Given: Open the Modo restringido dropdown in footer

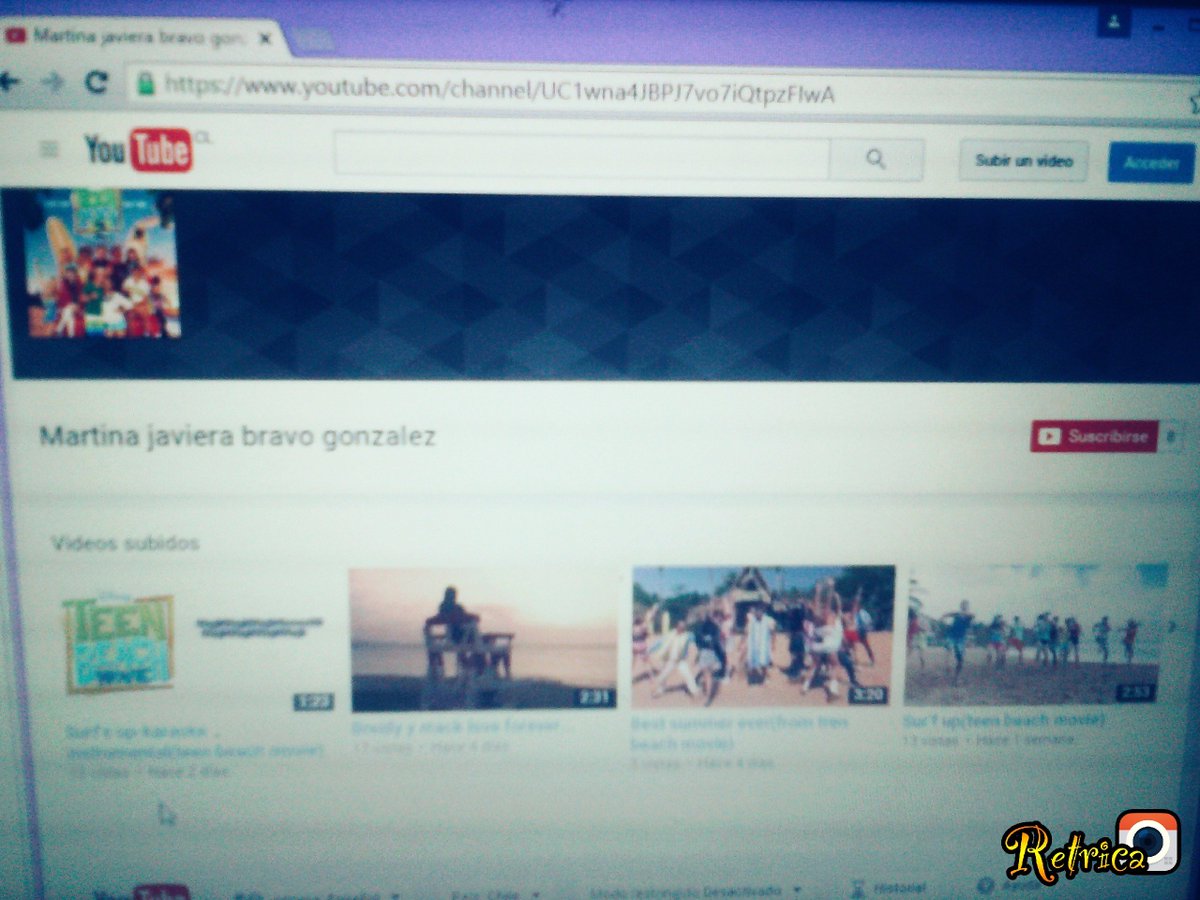Looking at the screenshot, I should point(695,890).
